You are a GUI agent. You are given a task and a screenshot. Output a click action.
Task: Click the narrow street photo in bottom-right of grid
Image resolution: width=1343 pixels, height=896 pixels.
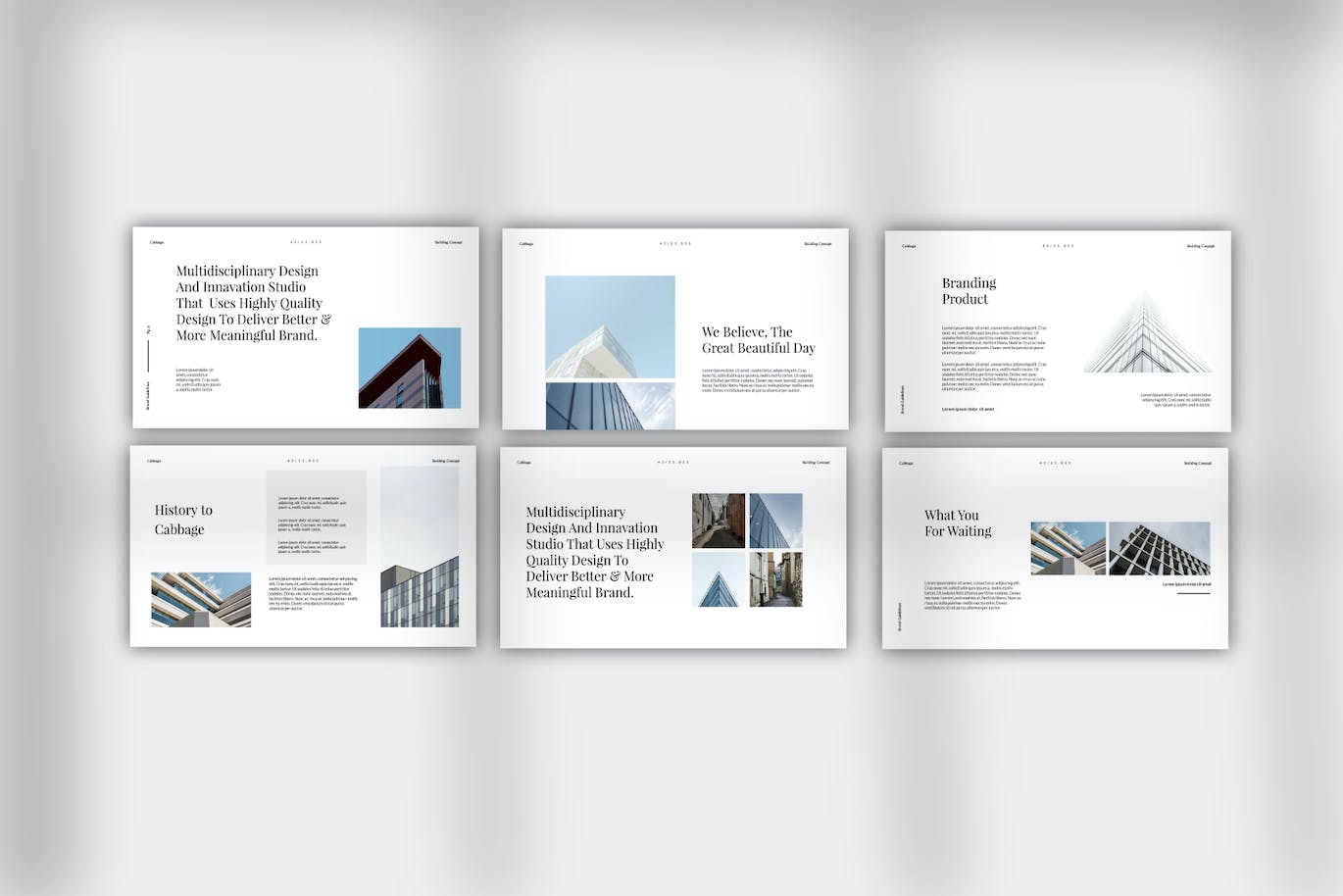pos(775,579)
